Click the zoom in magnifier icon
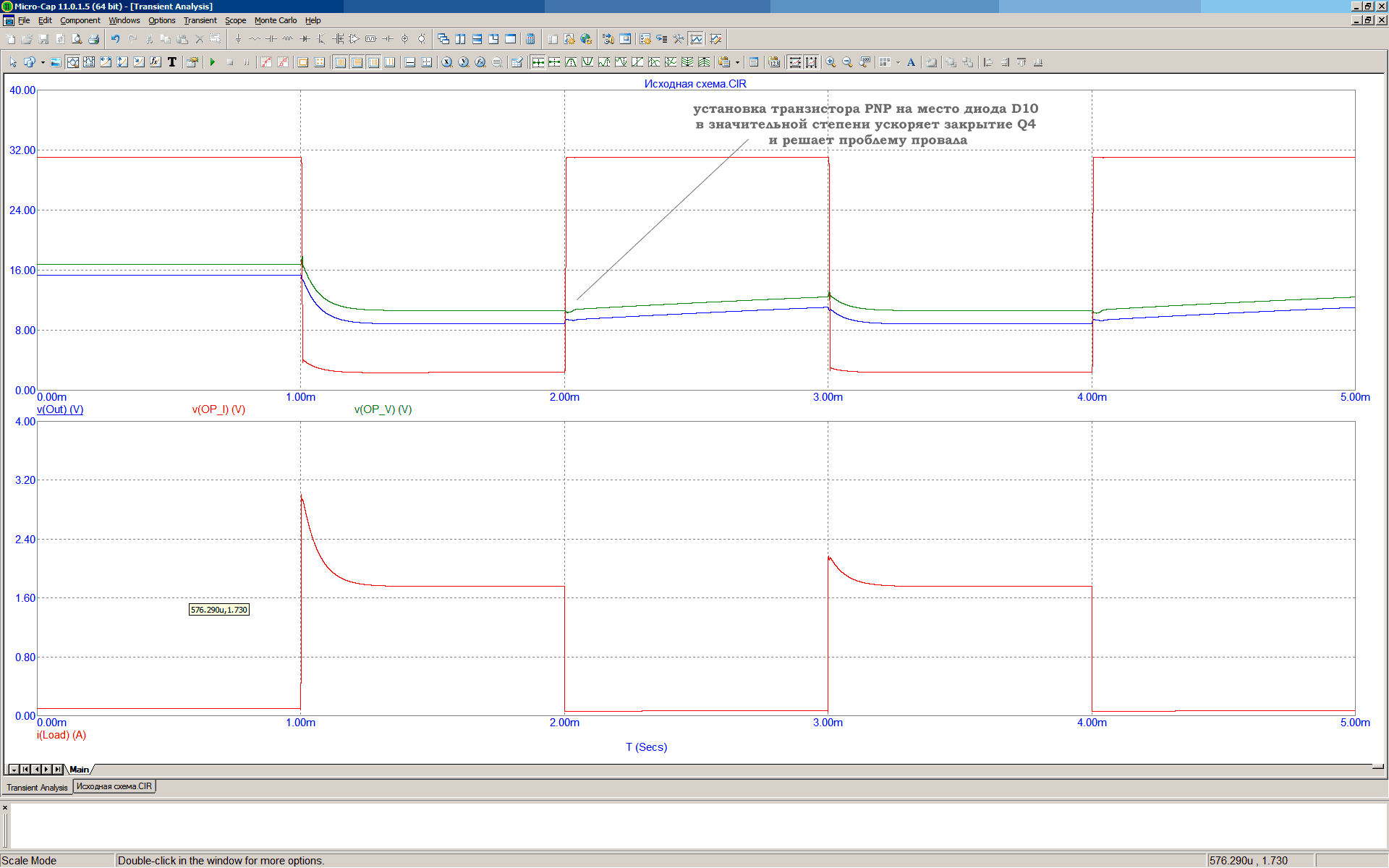This screenshot has width=1389, height=868. pyautogui.click(x=831, y=63)
